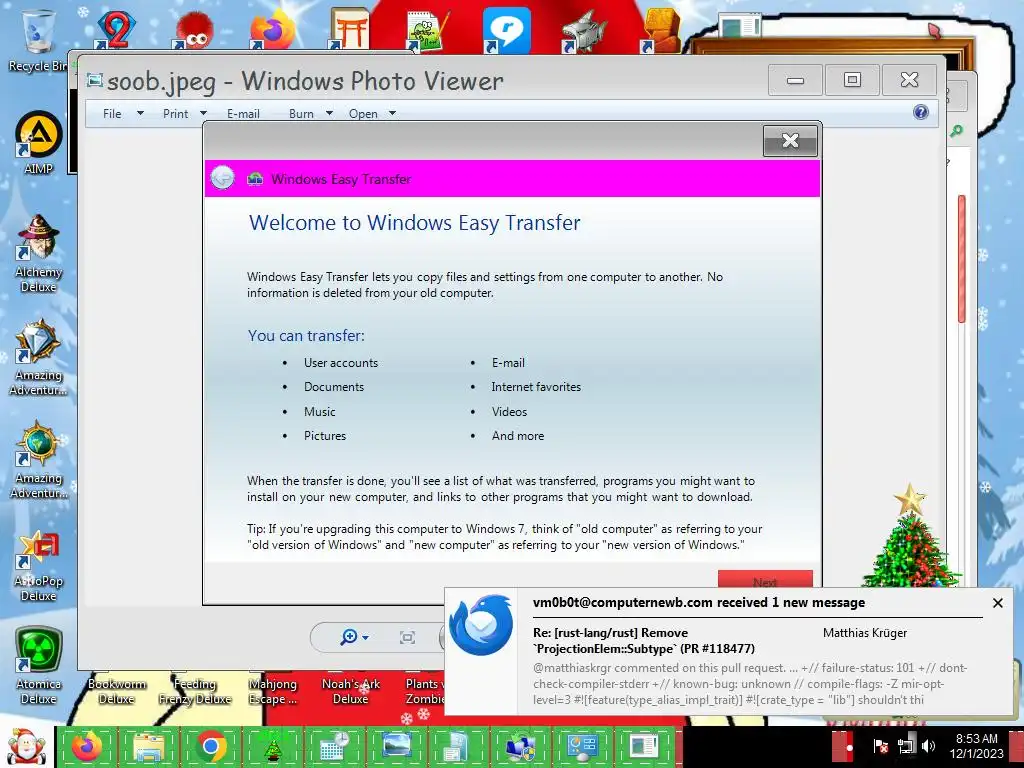Viewport: 1024px width, 768px height.
Task: Dismiss the Thunderbird new message notification
Action: (997, 603)
